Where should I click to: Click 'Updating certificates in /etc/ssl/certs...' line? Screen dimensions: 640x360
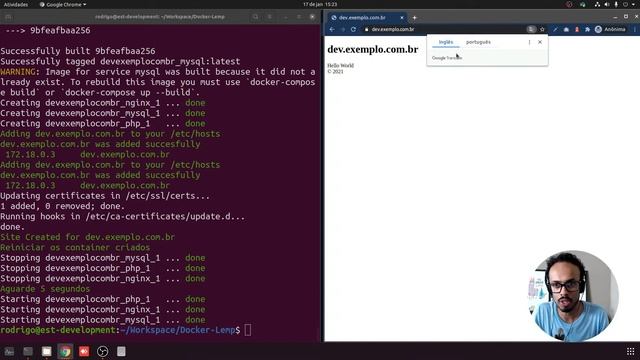point(105,196)
